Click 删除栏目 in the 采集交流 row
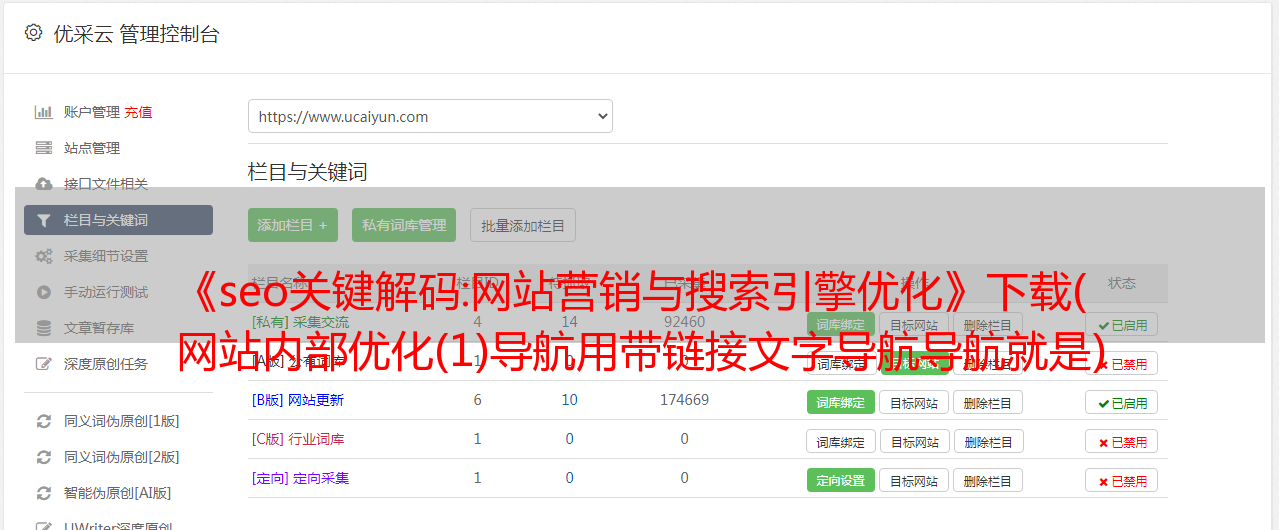This screenshot has width=1279, height=530. pos(988,324)
